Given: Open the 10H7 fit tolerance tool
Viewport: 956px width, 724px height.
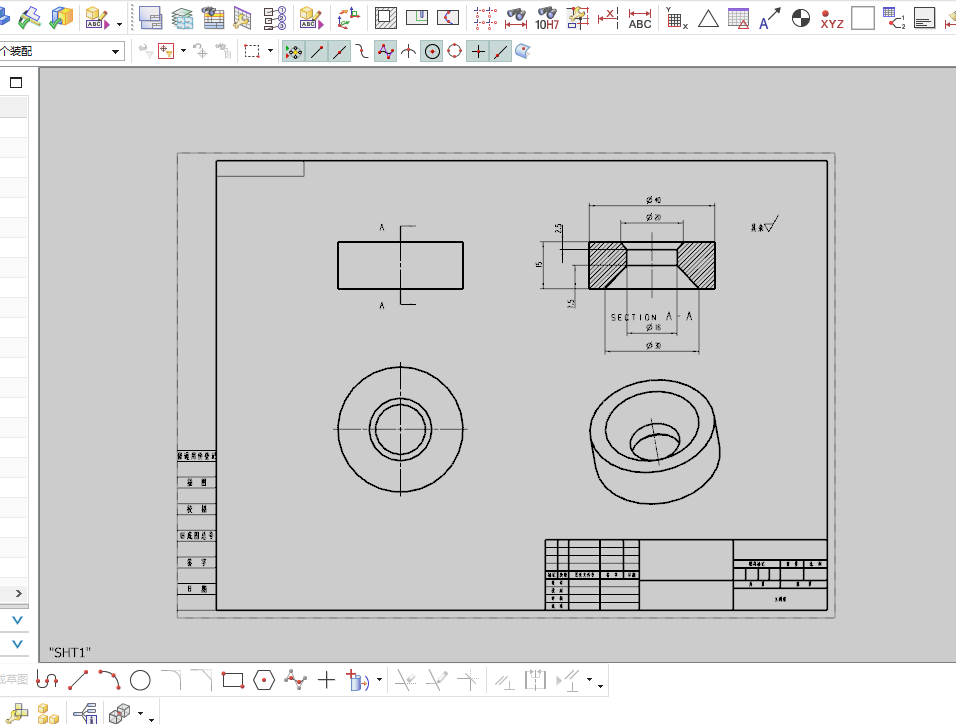Looking at the screenshot, I should 547,18.
